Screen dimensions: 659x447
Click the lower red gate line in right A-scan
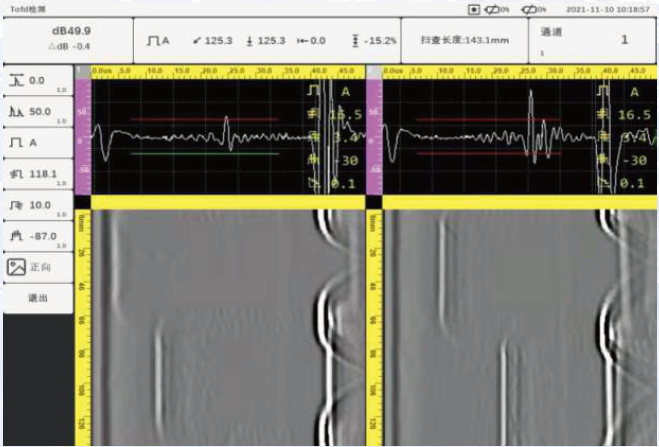click(489, 154)
